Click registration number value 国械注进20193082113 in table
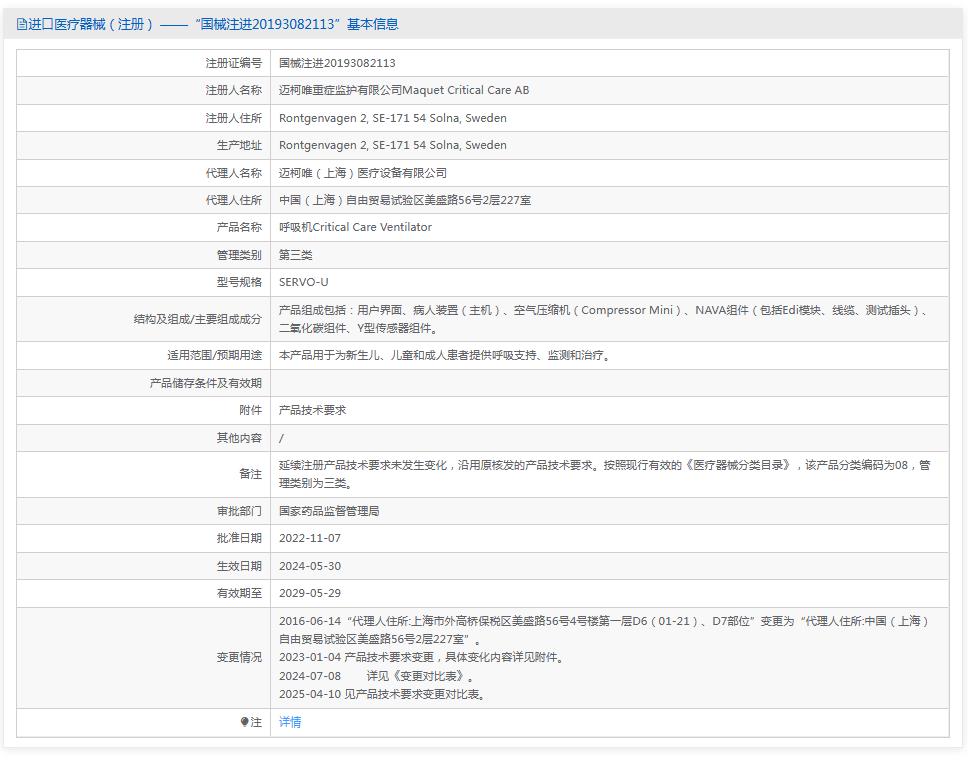 click(x=337, y=63)
